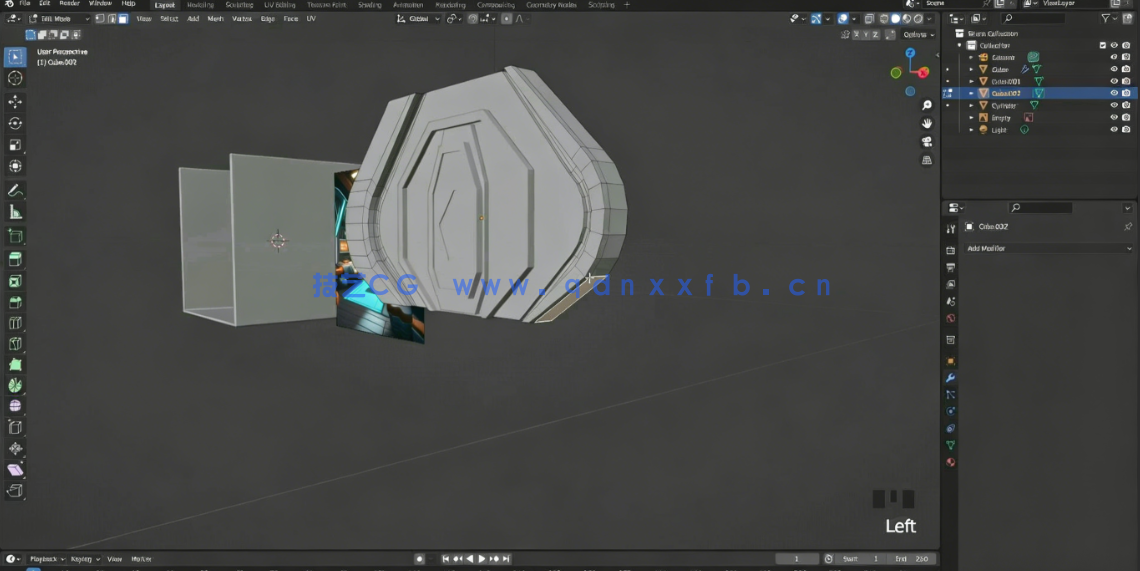Activate the Rotate tool
Screen dimensions: 1140x571
point(15,124)
